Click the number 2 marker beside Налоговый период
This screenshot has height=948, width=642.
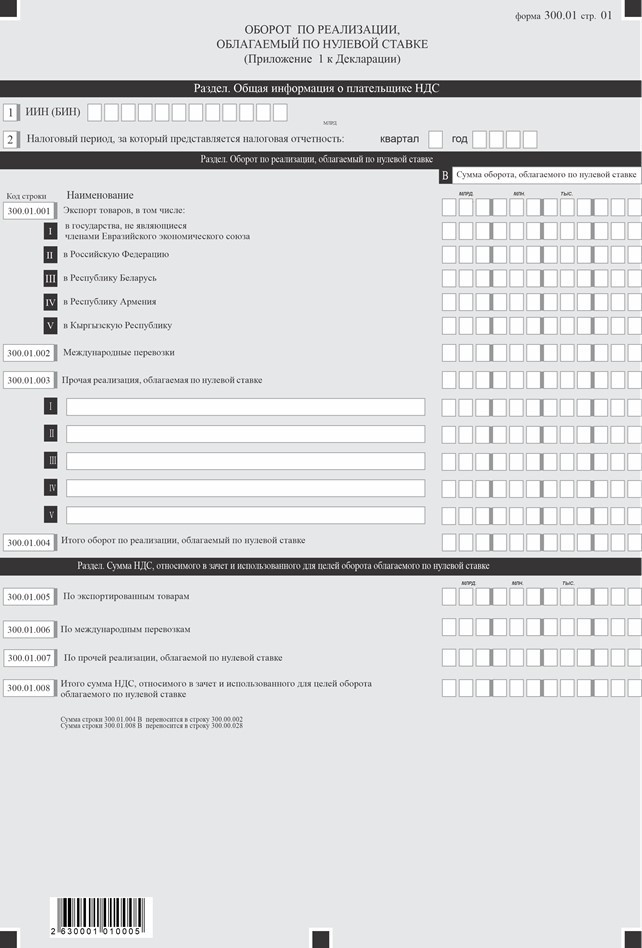coord(10,139)
